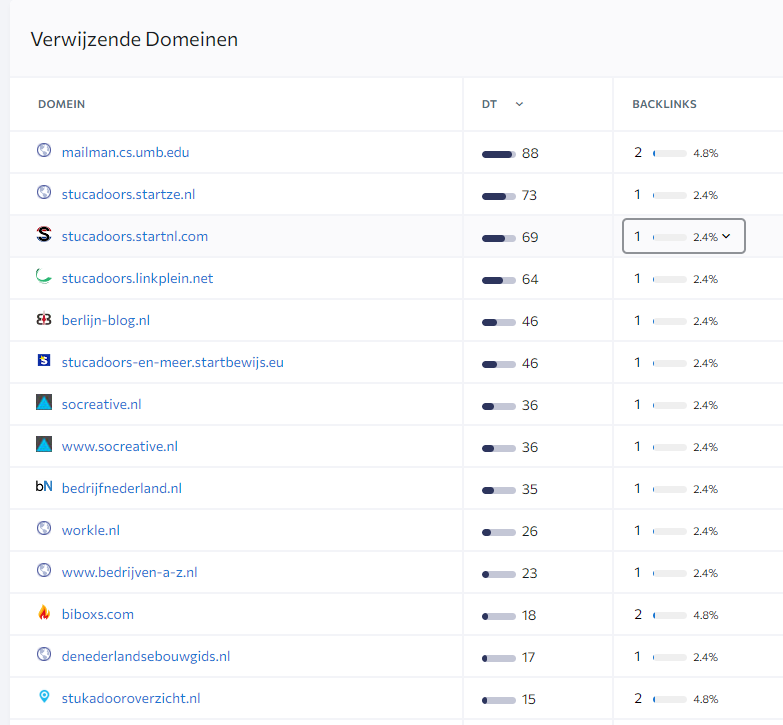Click the globe favicon beside mailman.cs.umb.edu
This screenshot has height=725, width=783.
click(x=44, y=150)
